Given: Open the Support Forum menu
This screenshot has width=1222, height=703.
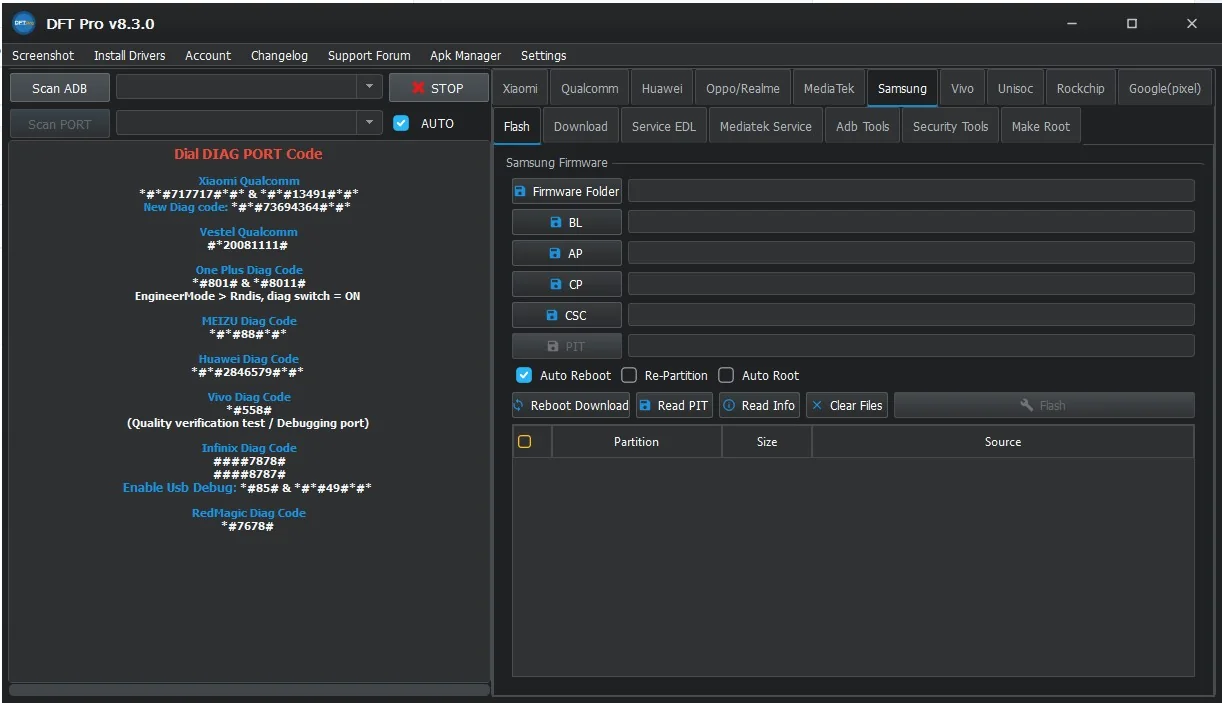Looking at the screenshot, I should 369,56.
